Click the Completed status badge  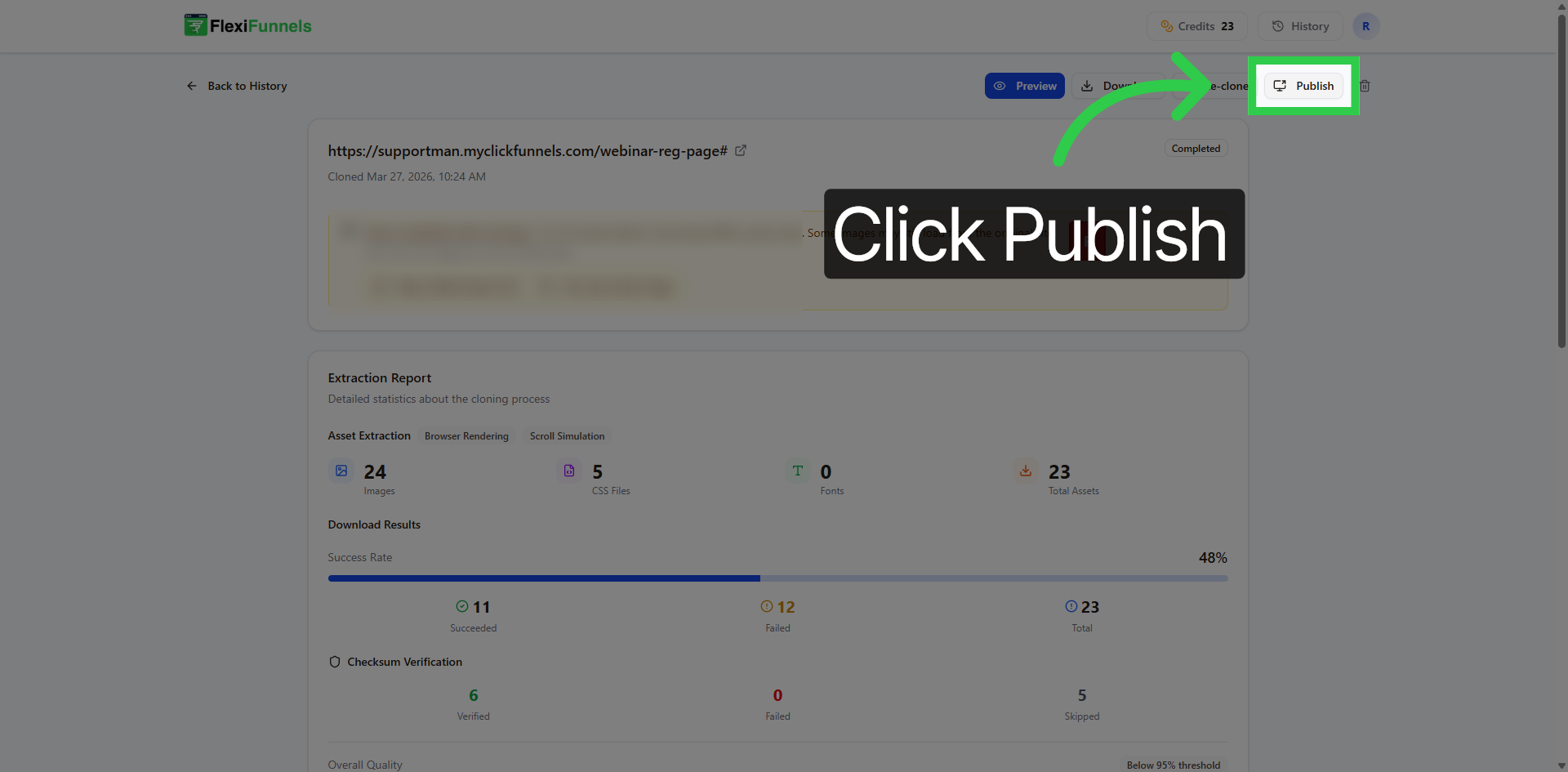[1196, 149]
